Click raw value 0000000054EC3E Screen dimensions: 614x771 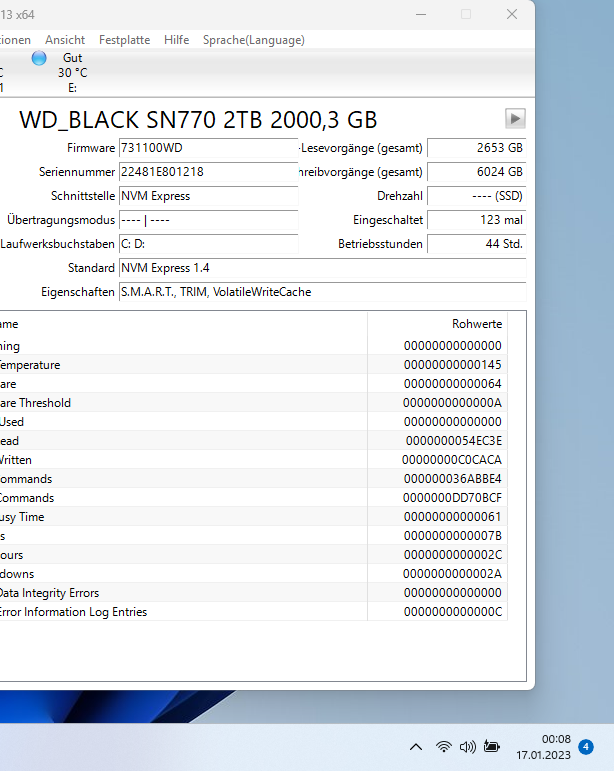[x=454, y=441]
